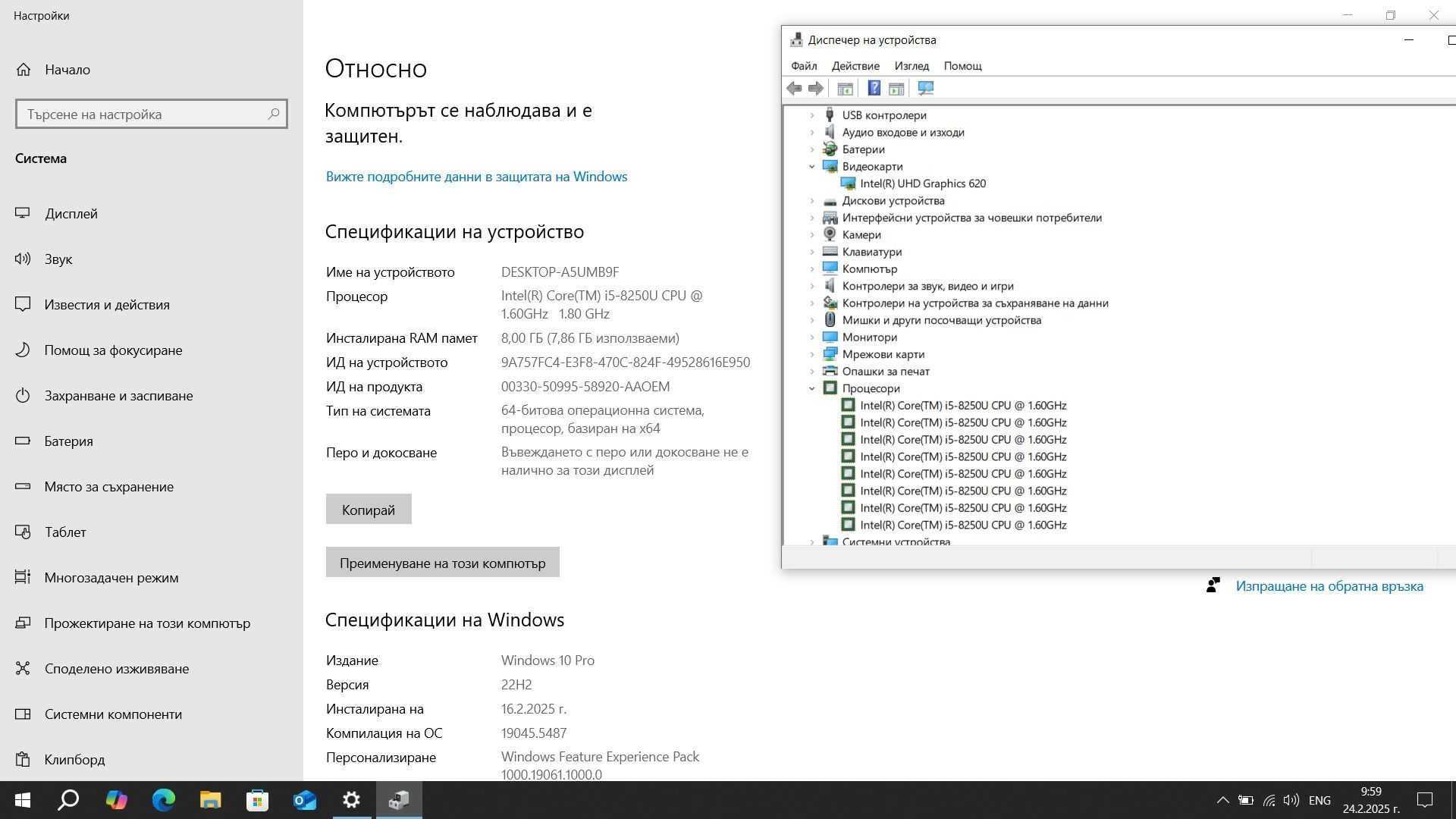The height and width of the screenshot is (819, 1456).
Task: Select Intel(R) UHD Graphics 620 device
Action: point(923,184)
